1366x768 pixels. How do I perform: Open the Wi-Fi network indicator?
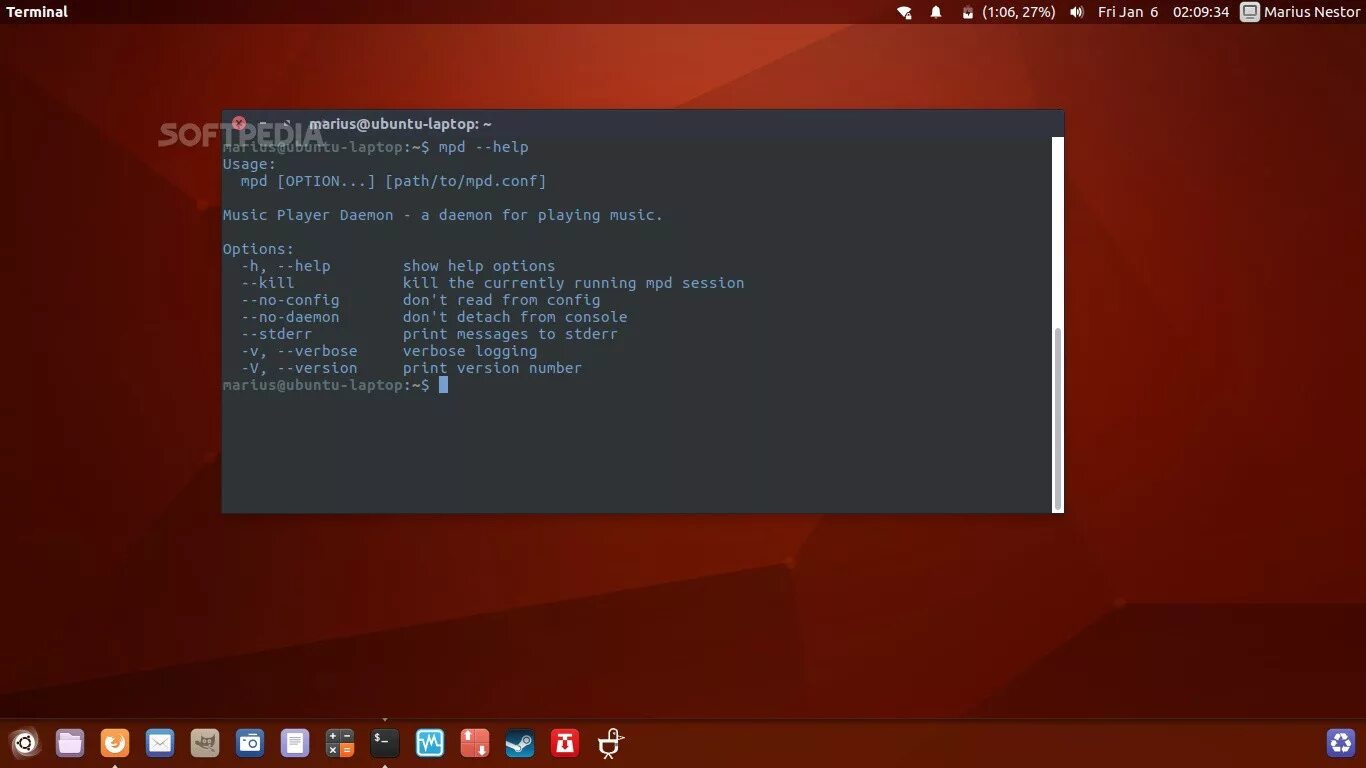coord(905,12)
